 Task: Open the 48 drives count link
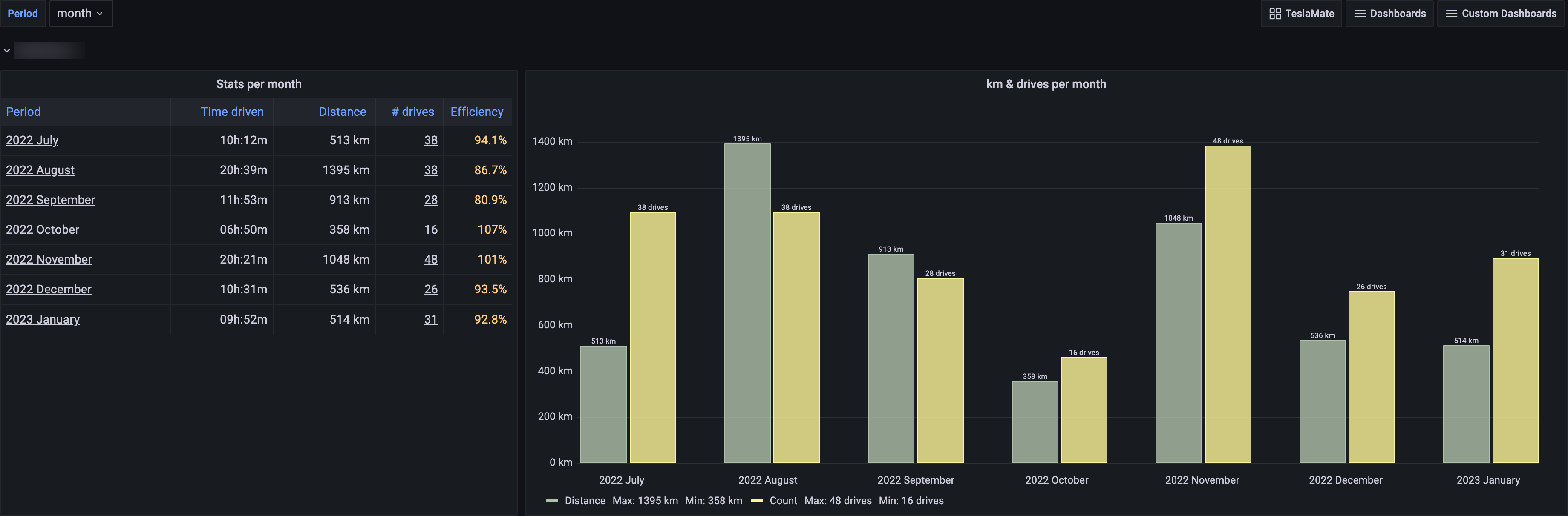point(430,259)
